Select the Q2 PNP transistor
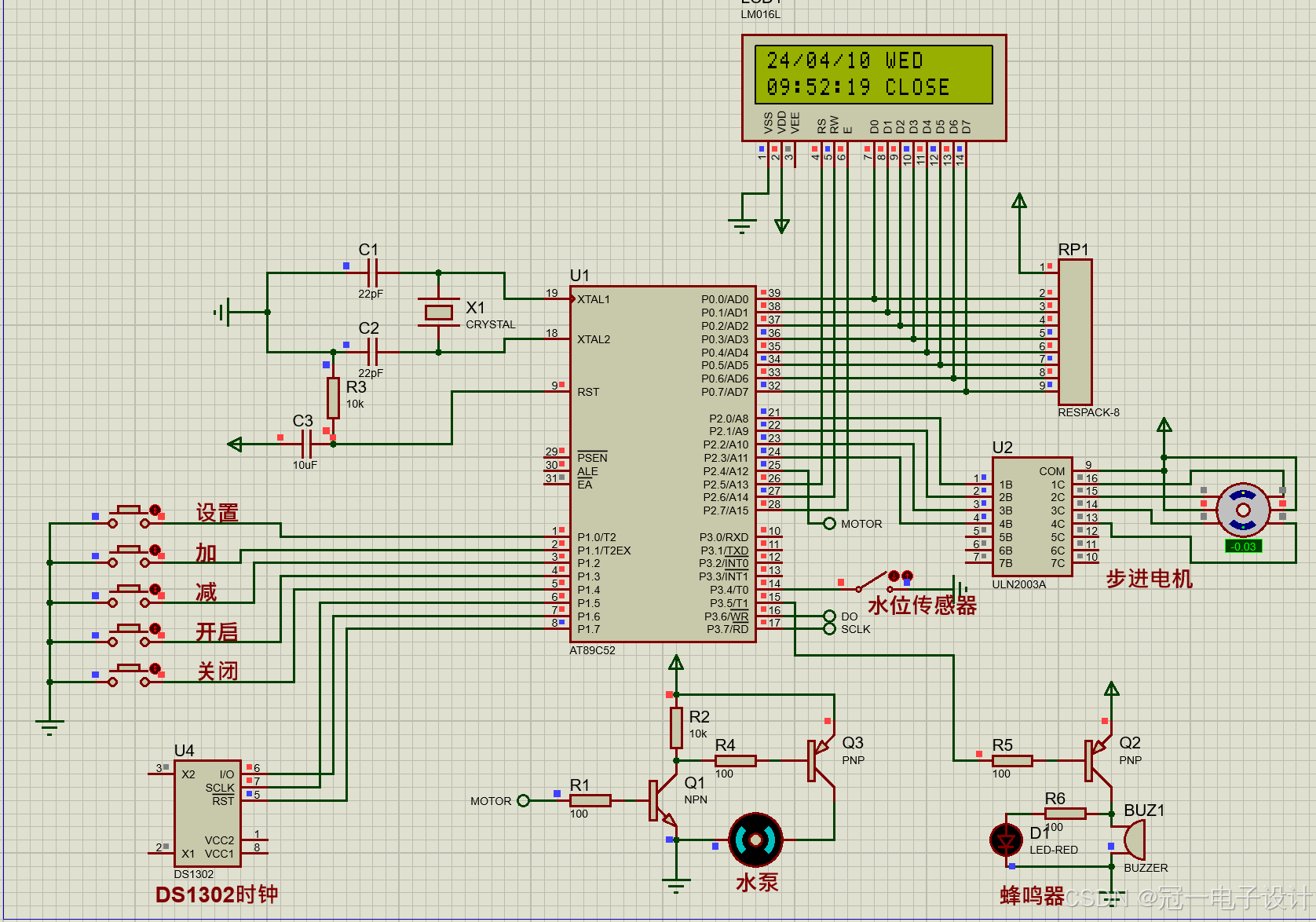The width and height of the screenshot is (1316, 922). pyautogui.click(x=1098, y=760)
